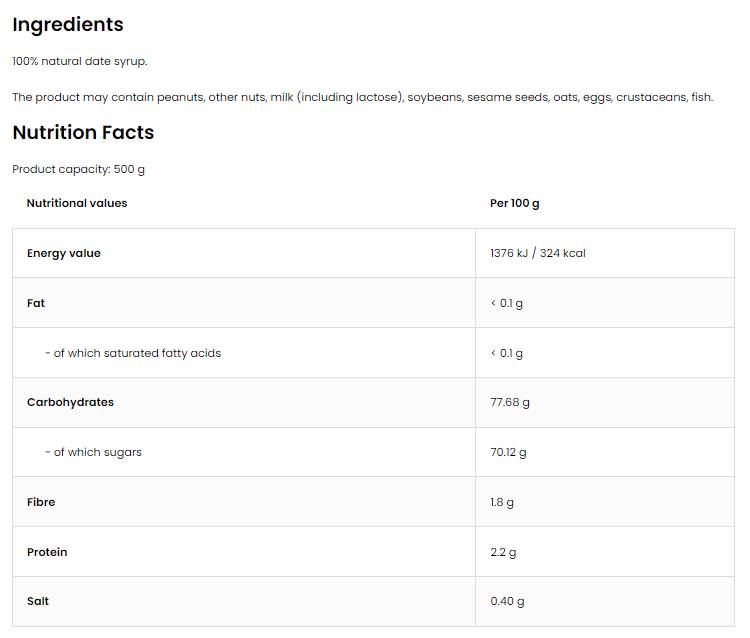
Task: Click the '1376 kJ / 324 kcal' value
Action: coord(538,253)
